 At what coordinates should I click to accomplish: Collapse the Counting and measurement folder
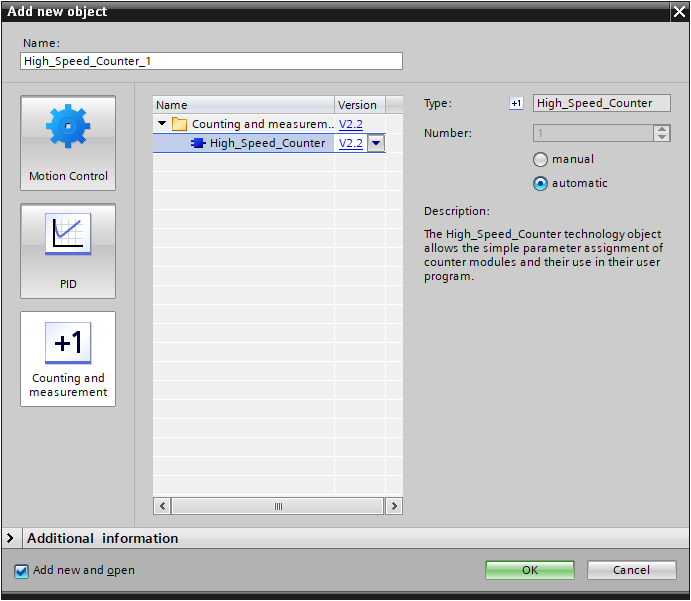point(162,123)
